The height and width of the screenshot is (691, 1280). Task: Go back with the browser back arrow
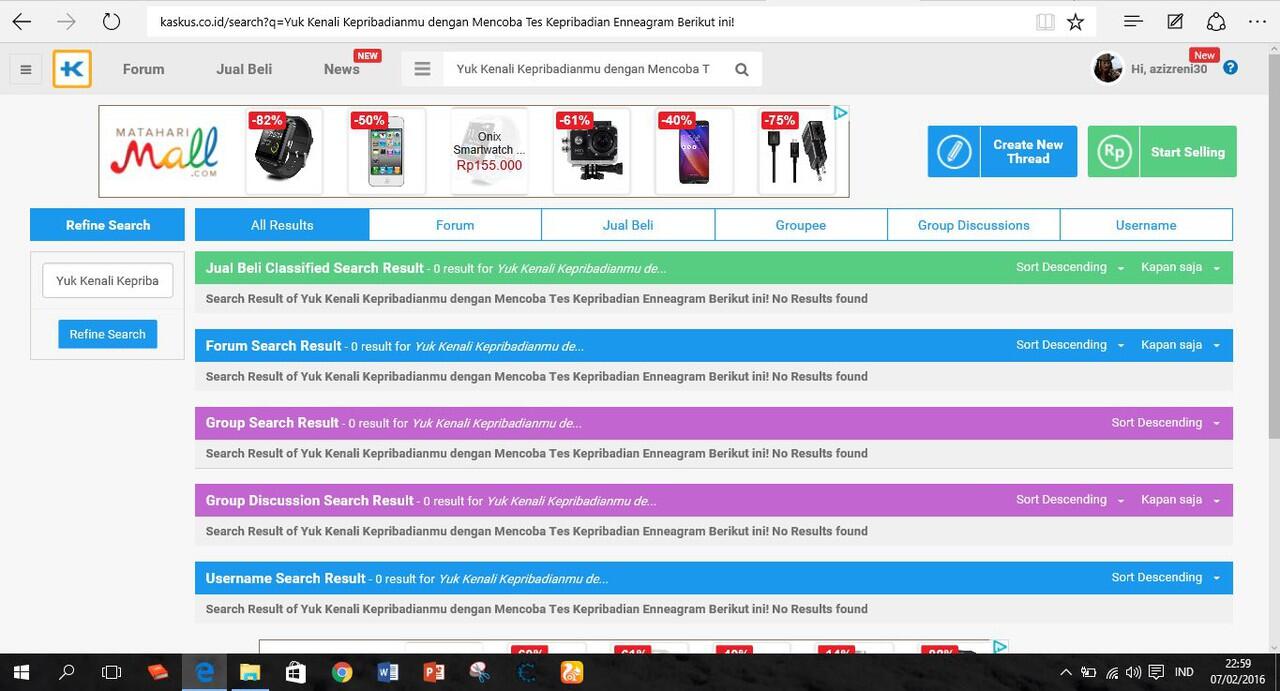[x=22, y=21]
